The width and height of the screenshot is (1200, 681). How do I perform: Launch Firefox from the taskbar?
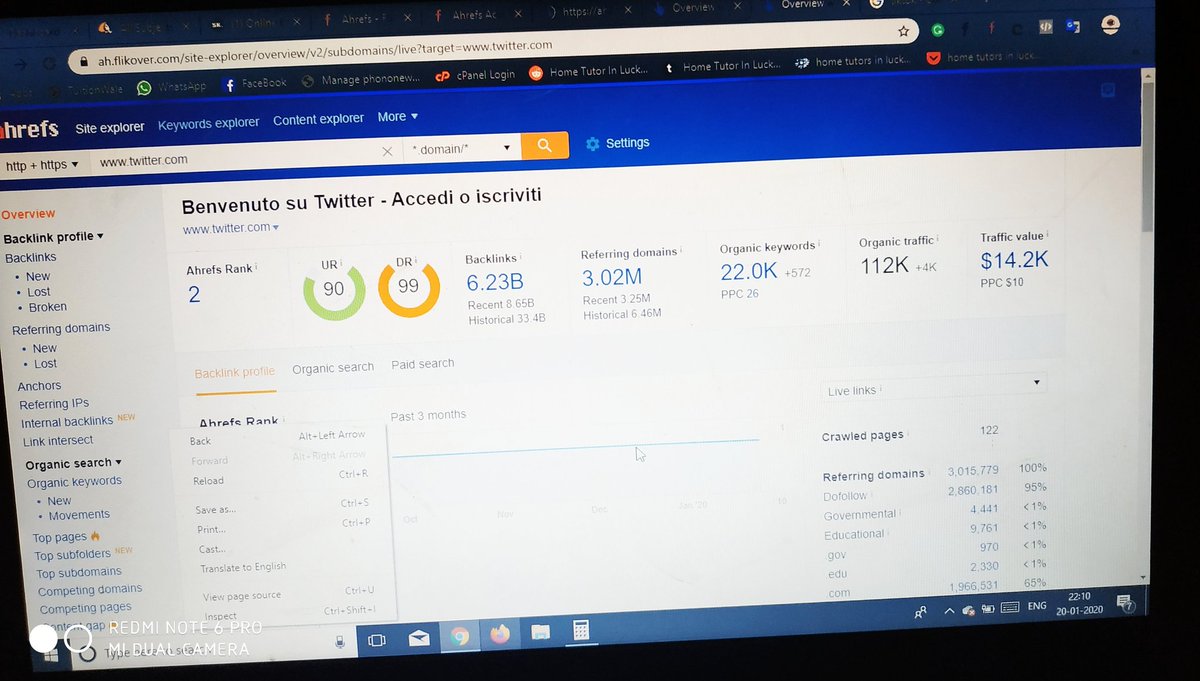[x=500, y=634]
